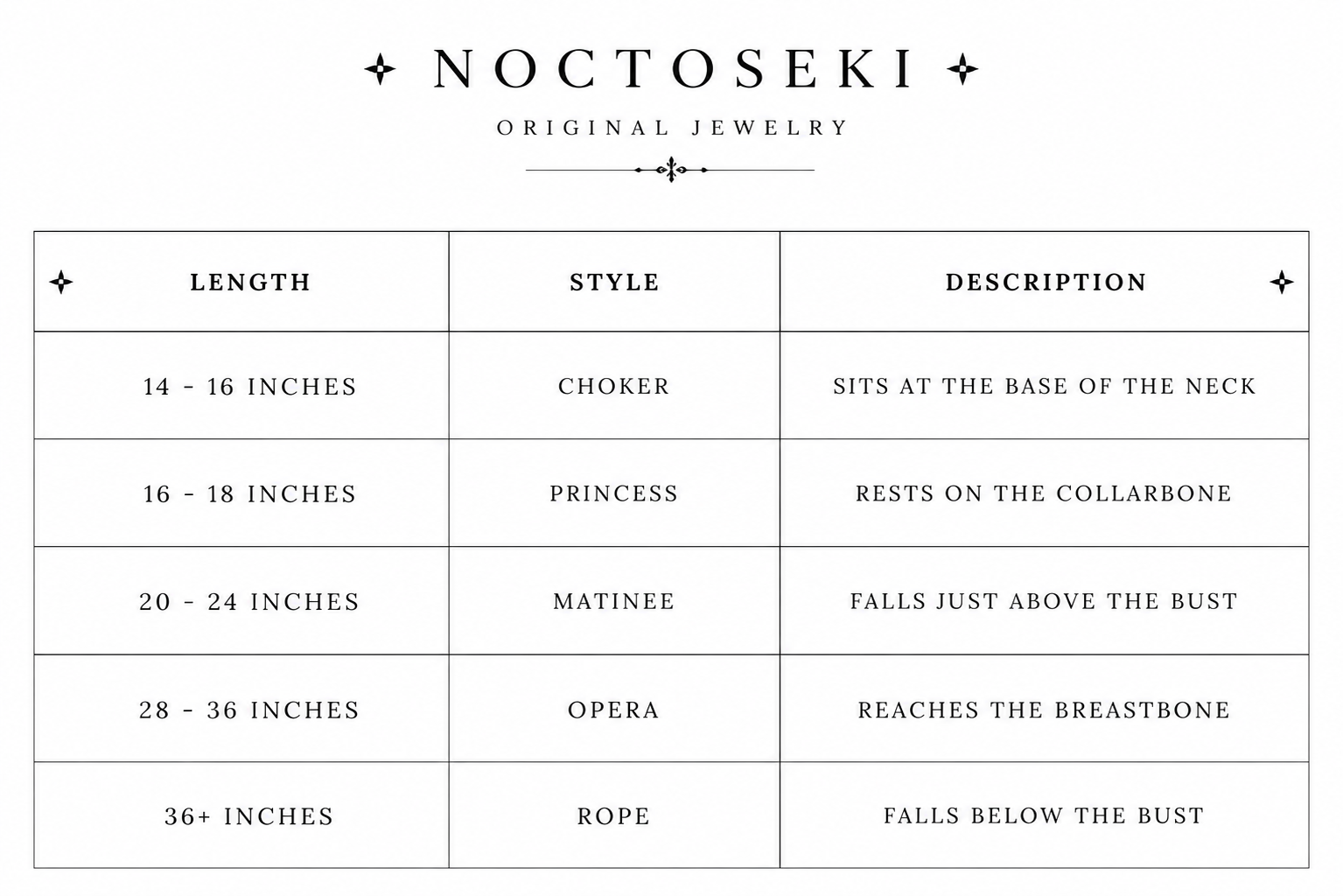1343x896 pixels.
Task: Click the 20 - 24 INCHES cell
Action: tap(241, 601)
